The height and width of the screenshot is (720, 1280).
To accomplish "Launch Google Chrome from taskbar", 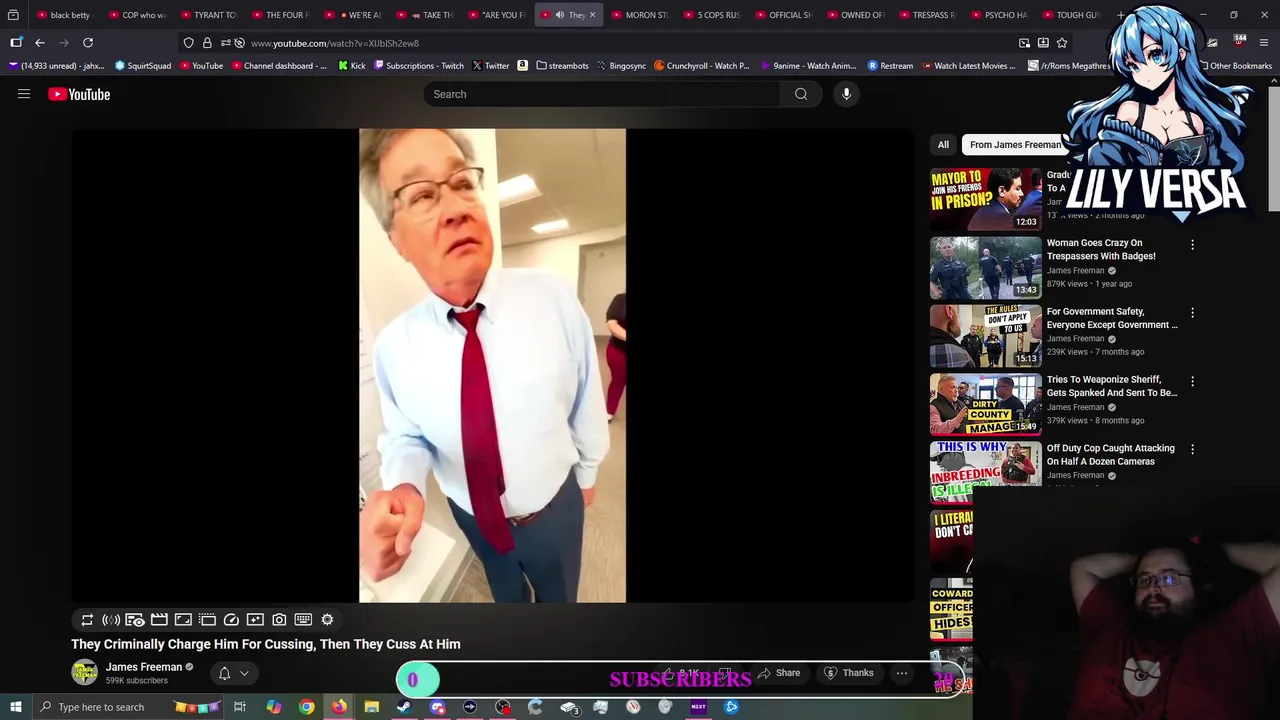I will click(x=306, y=707).
